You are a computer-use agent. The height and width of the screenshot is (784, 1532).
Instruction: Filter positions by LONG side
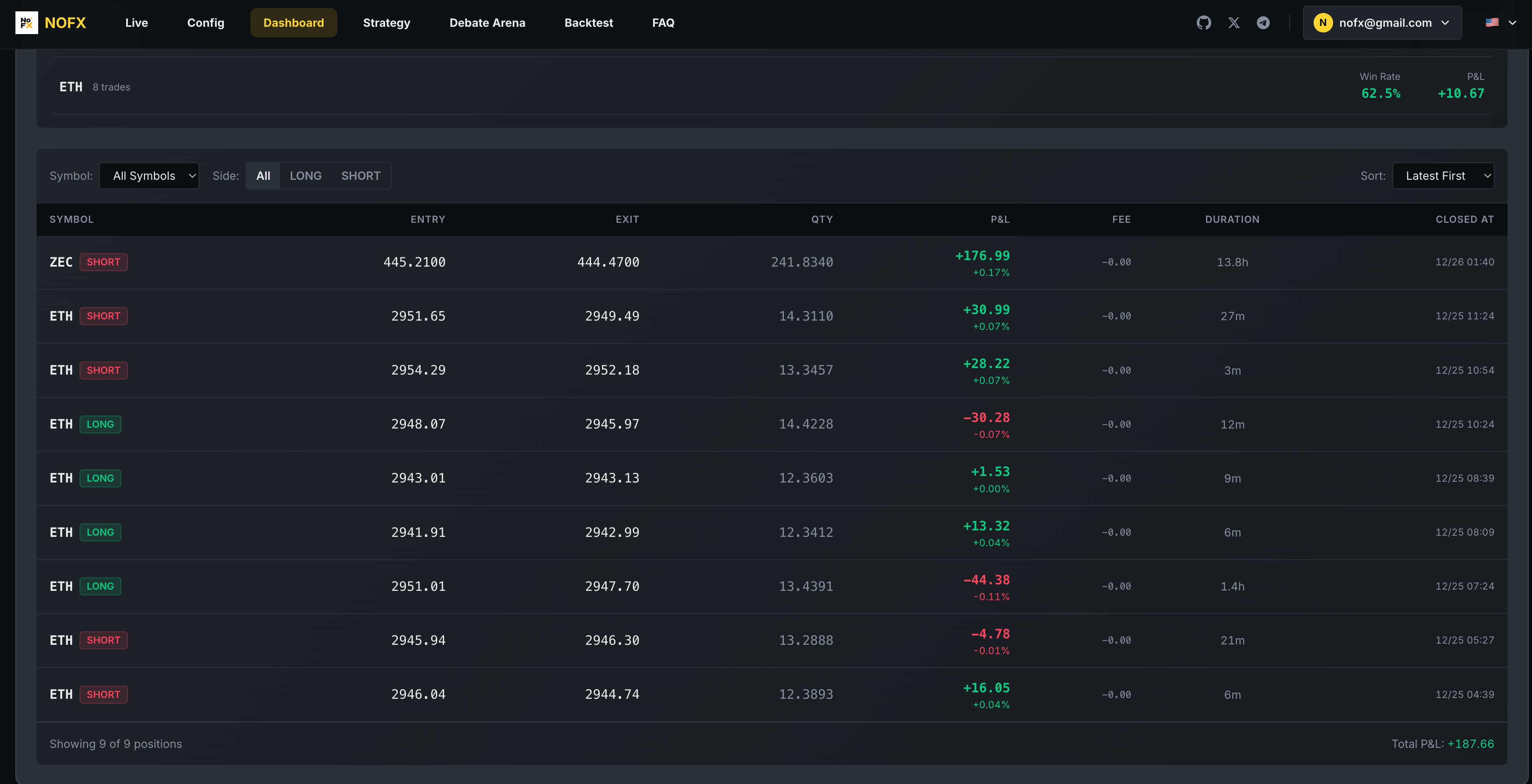(305, 176)
